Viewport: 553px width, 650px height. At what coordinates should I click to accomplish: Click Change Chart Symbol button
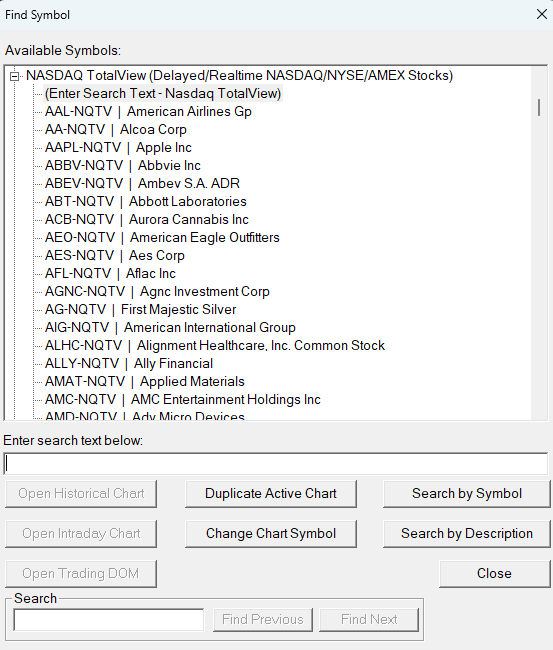pyautogui.click(x=271, y=534)
